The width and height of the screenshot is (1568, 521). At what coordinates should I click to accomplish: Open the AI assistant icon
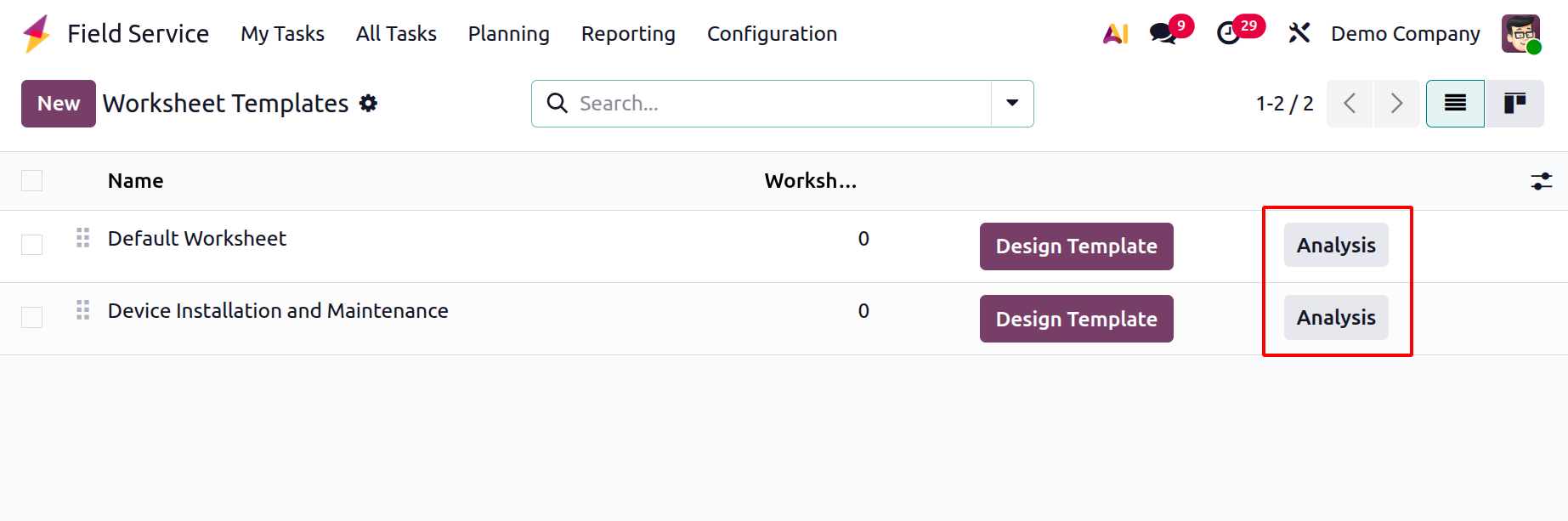click(1115, 34)
